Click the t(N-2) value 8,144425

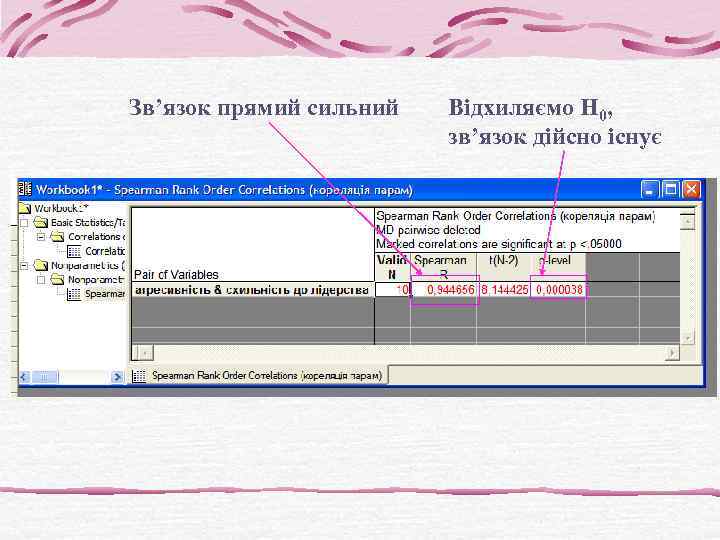click(x=504, y=290)
